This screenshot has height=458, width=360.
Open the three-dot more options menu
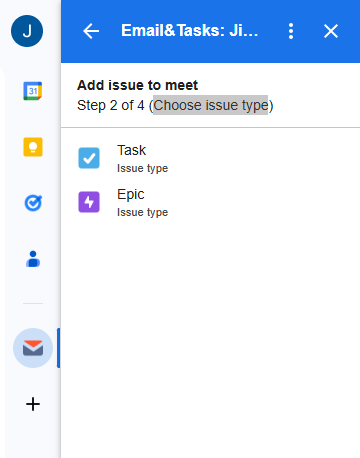pyautogui.click(x=291, y=31)
